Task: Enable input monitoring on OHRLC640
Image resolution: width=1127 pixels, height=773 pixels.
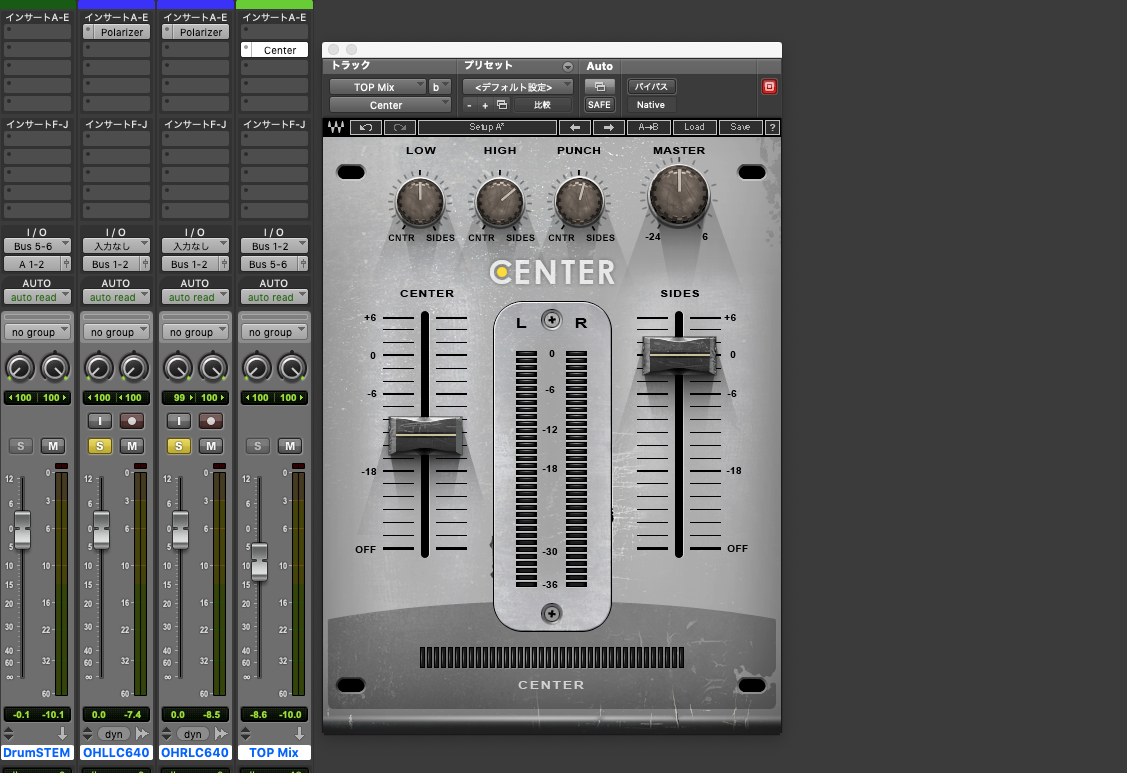Action: tap(179, 421)
